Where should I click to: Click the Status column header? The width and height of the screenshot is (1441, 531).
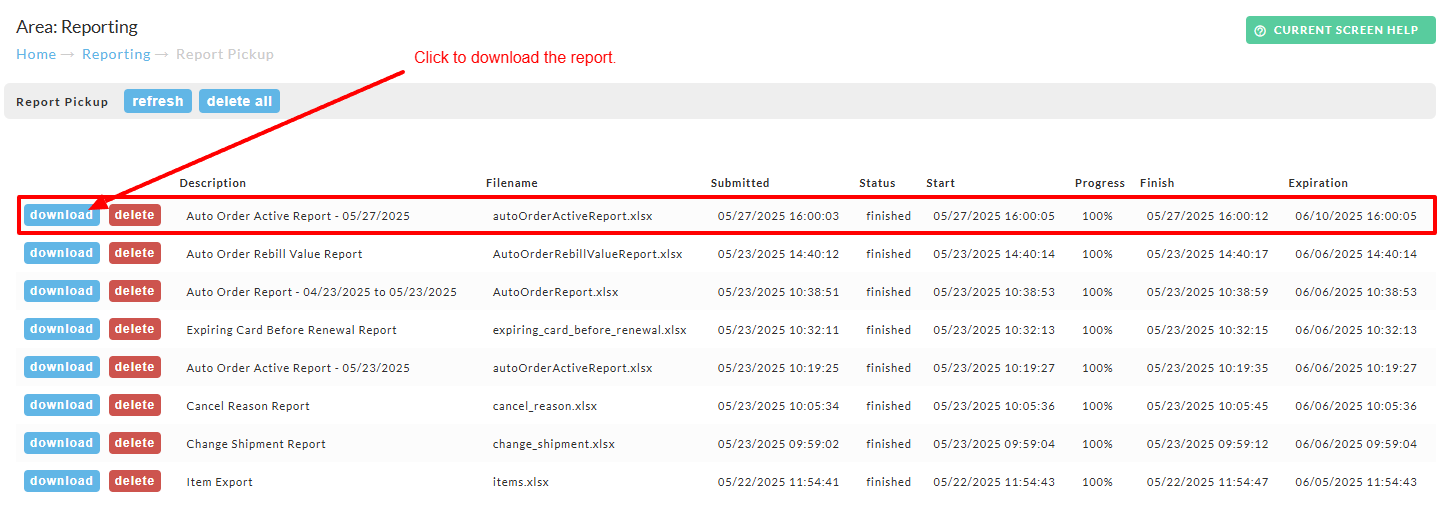(877, 183)
